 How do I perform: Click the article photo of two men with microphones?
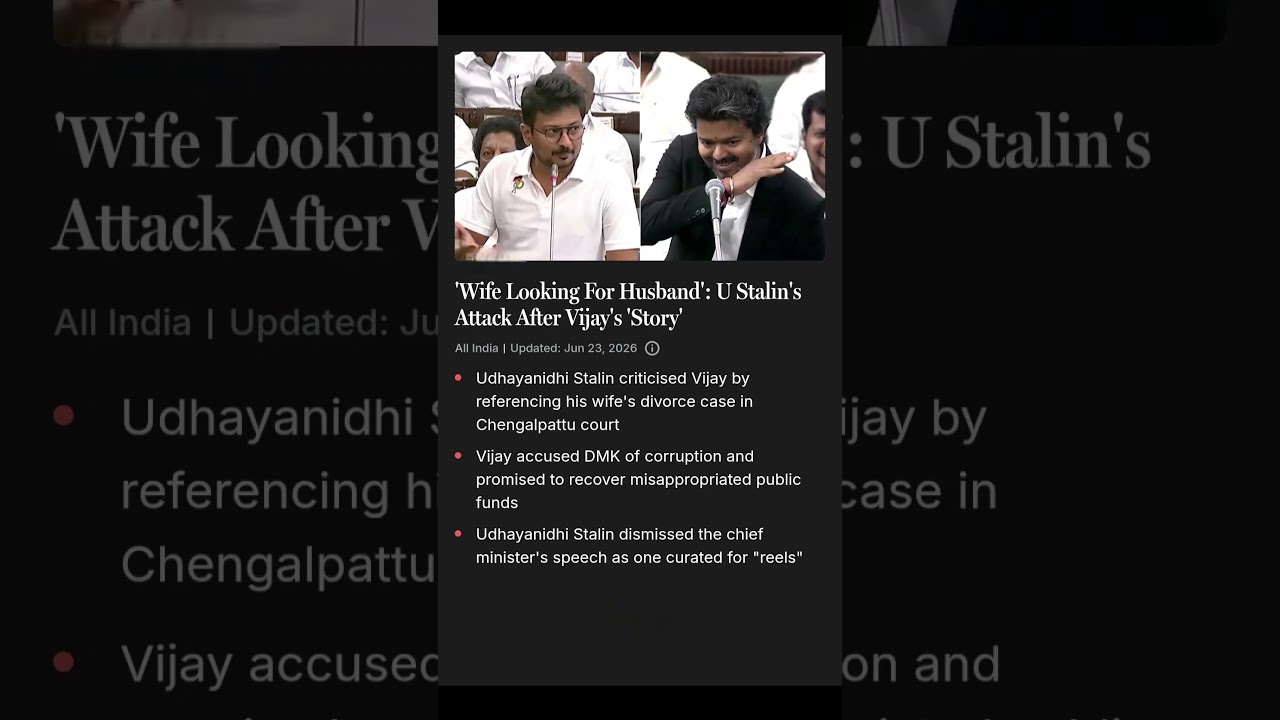click(x=640, y=156)
